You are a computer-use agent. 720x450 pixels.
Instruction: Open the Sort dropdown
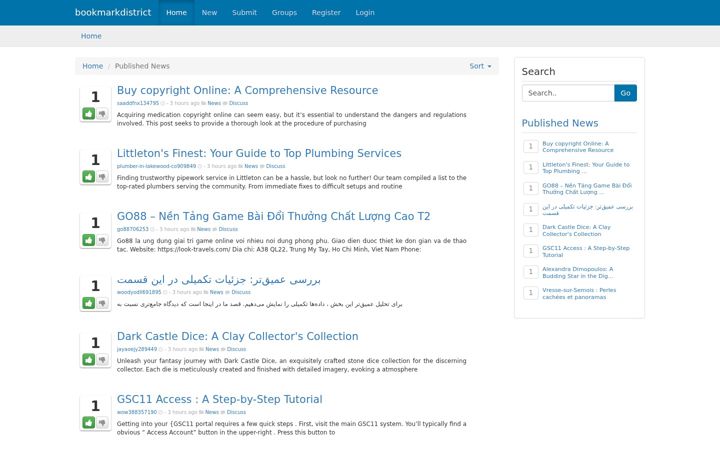pyautogui.click(x=480, y=66)
